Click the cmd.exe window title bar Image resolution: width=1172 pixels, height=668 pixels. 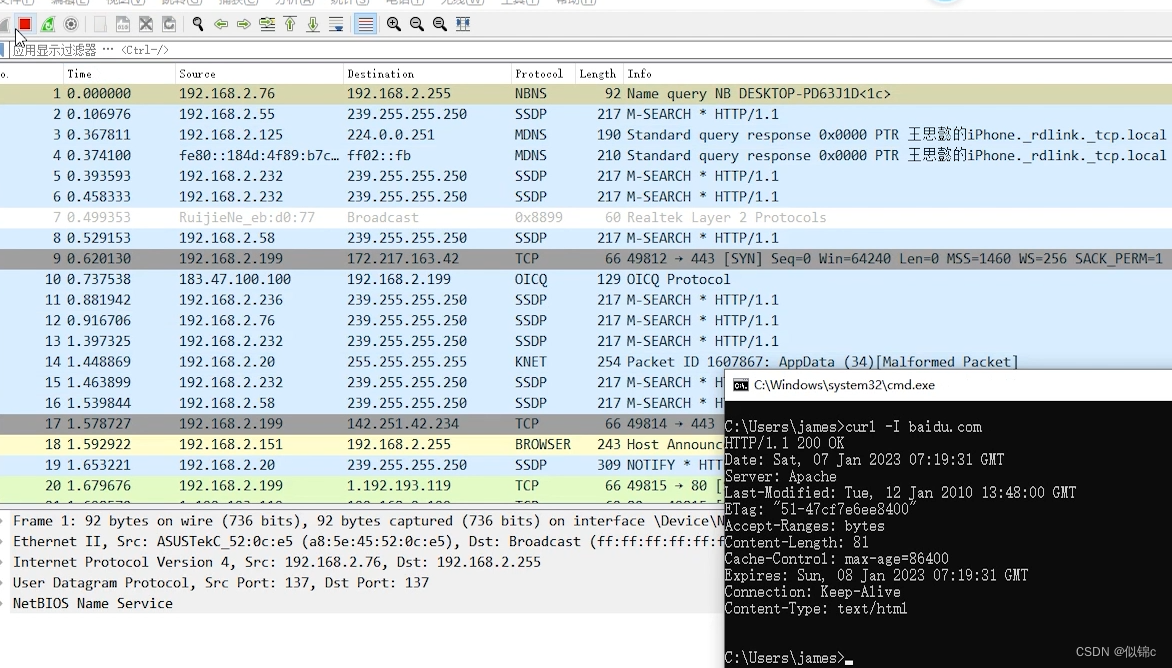click(x=948, y=385)
